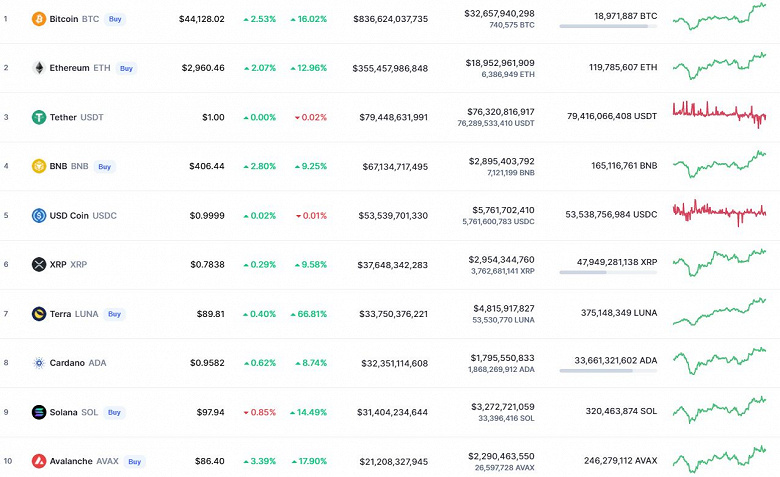The width and height of the screenshot is (780, 477).
Task: Click the Bitcoin coin logo icon
Action: [x=39, y=19]
